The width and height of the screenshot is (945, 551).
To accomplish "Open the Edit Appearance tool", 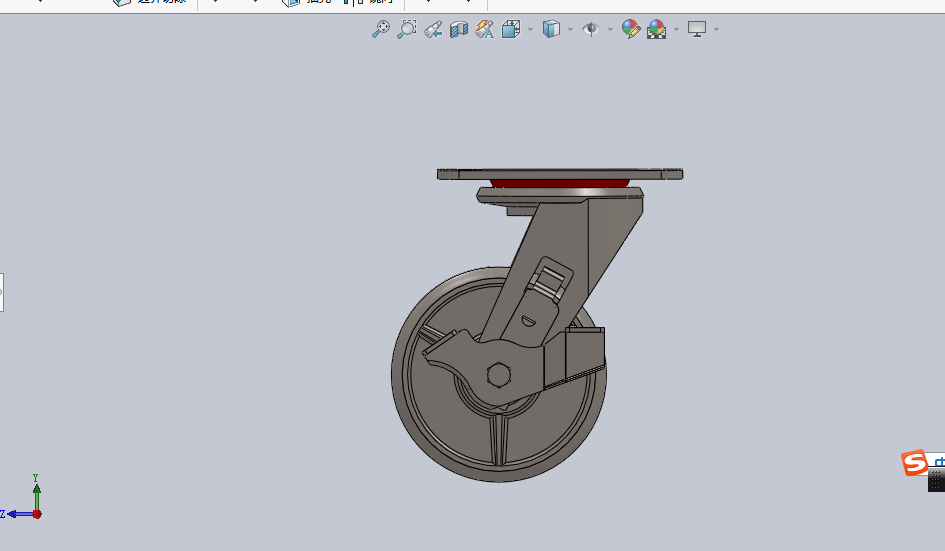I will click(630, 29).
